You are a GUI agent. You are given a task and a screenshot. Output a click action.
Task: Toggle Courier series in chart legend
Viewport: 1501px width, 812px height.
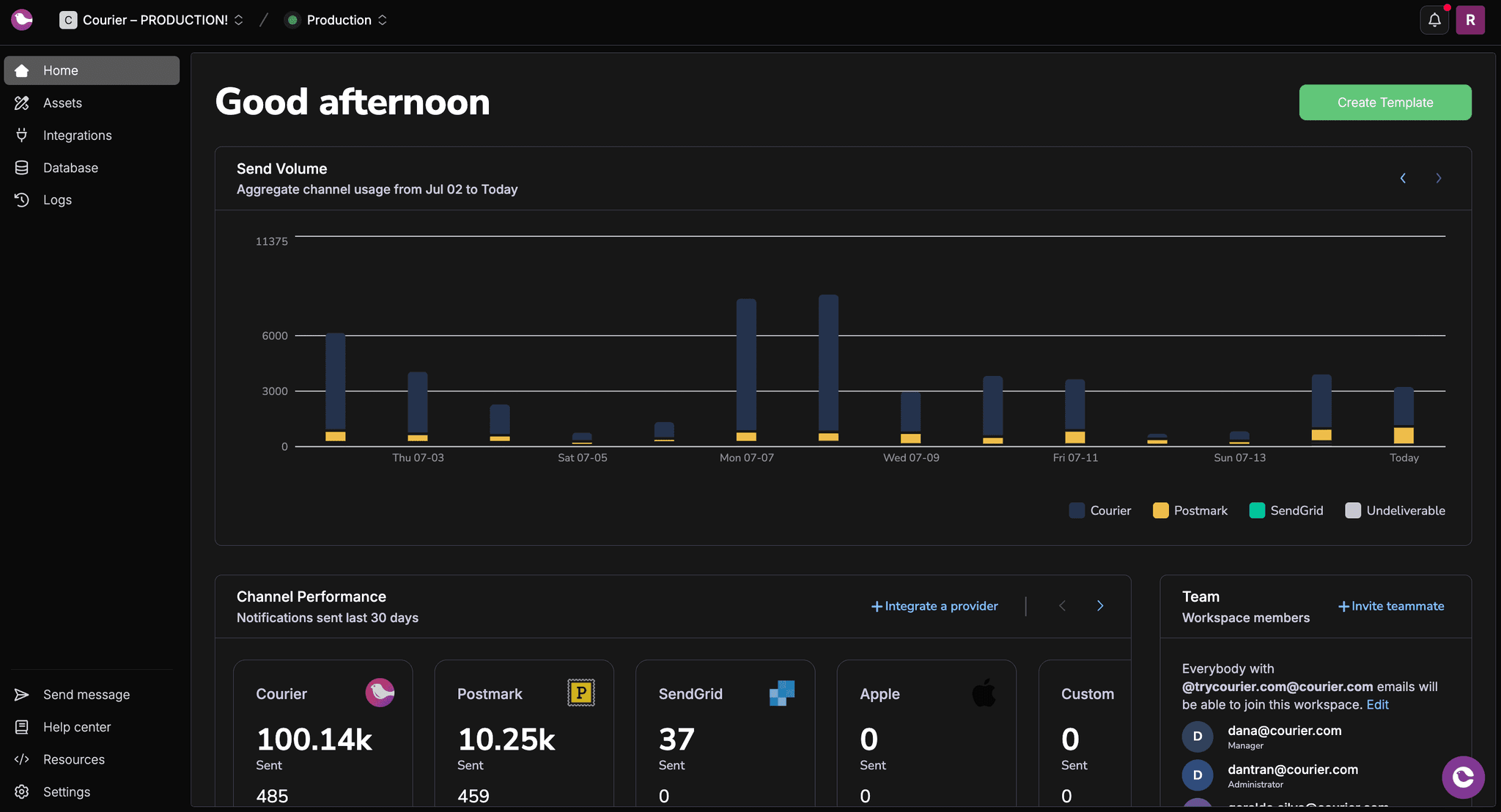point(1100,511)
